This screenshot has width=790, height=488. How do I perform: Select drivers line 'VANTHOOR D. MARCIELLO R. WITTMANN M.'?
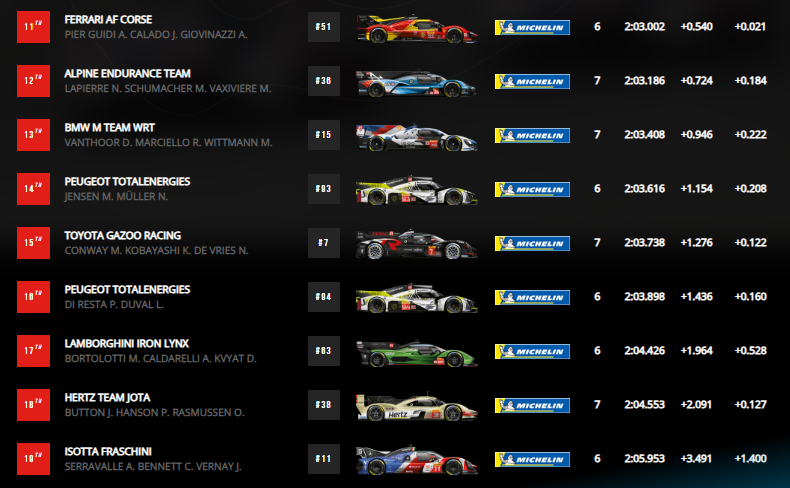coord(168,143)
